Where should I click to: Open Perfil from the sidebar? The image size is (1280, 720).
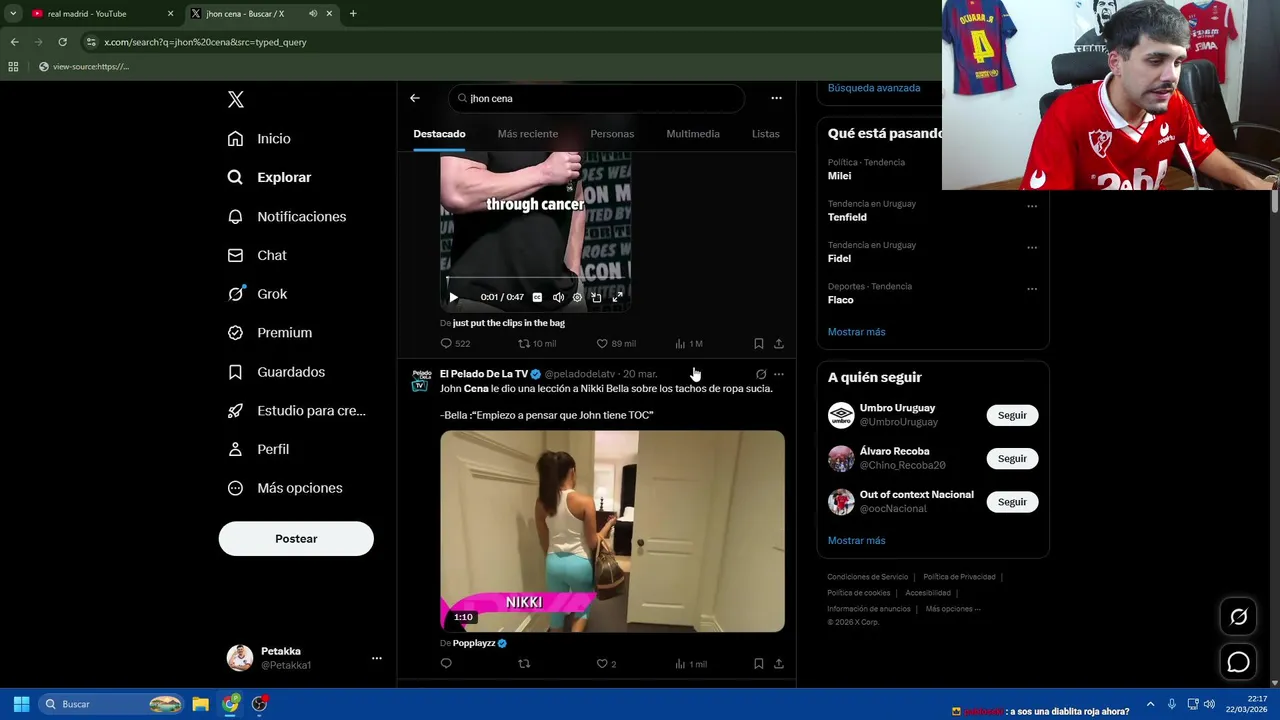tap(258, 449)
